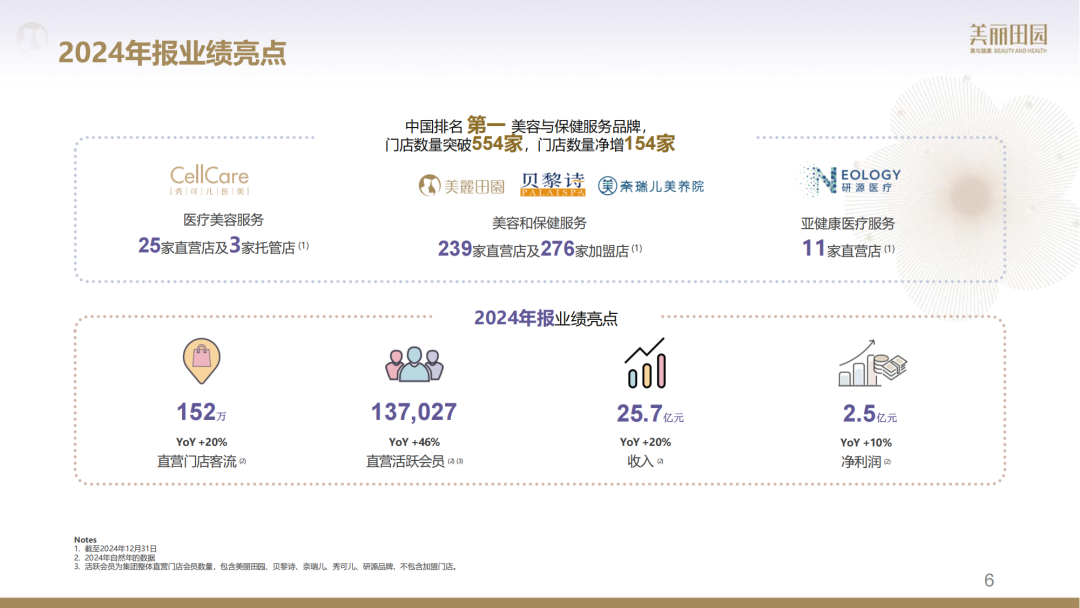Click YoY +20% under 25.7亿元

(645, 442)
